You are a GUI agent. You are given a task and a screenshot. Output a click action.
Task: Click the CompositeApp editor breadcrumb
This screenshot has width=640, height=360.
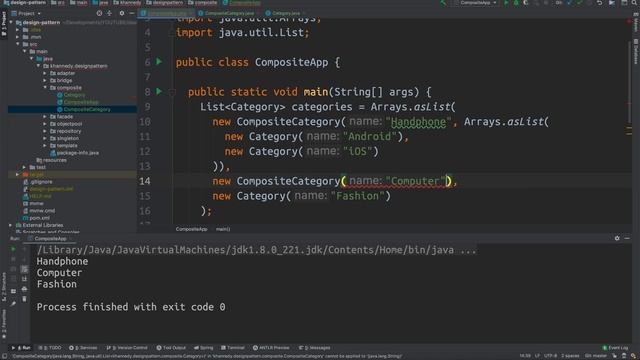191,229
